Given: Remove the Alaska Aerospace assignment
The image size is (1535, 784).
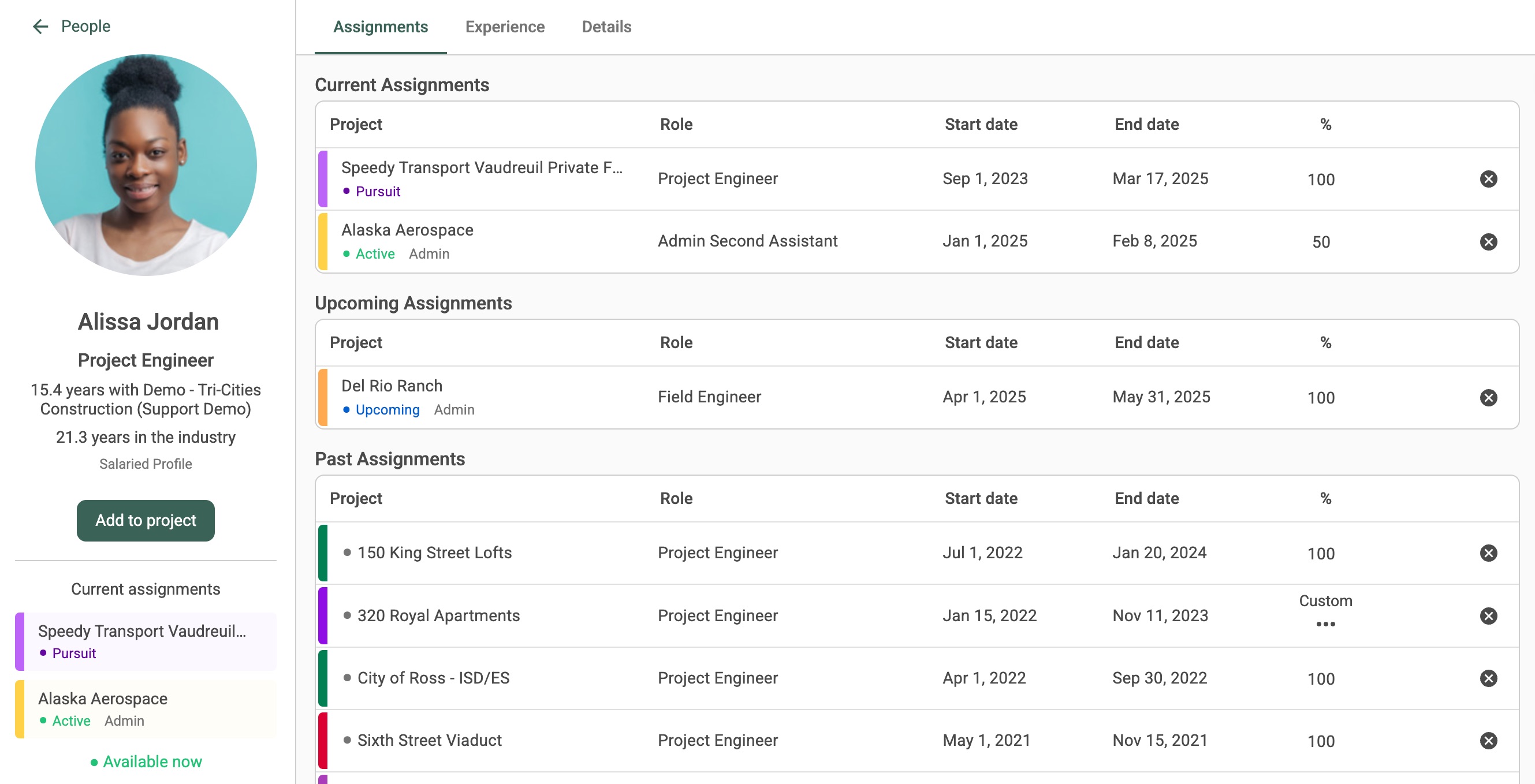Looking at the screenshot, I should [x=1488, y=241].
